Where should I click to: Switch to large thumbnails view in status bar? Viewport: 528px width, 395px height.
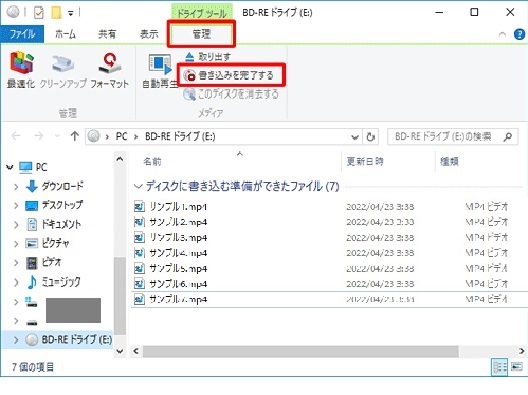coord(517,366)
